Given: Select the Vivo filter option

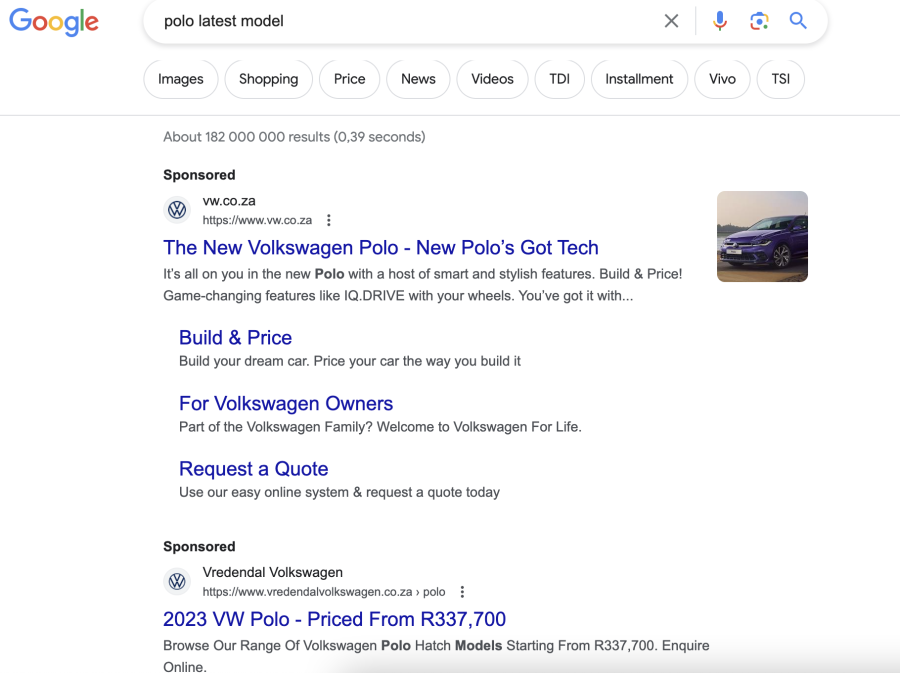Looking at the screenshot, I should 722,79.
